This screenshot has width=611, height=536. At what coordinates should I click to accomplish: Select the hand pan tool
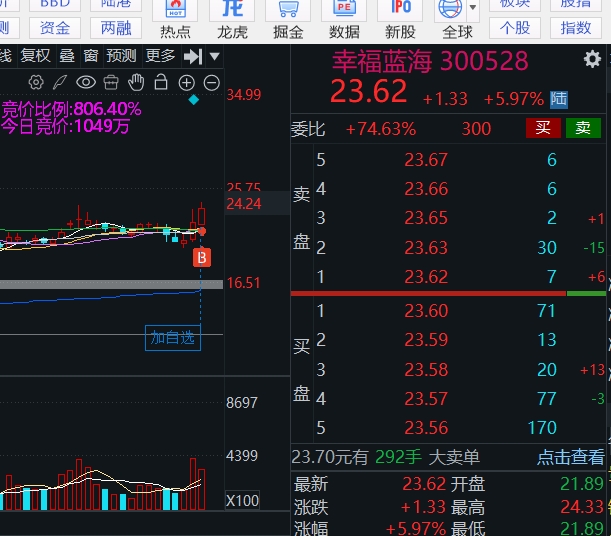[x=136, y=83]
